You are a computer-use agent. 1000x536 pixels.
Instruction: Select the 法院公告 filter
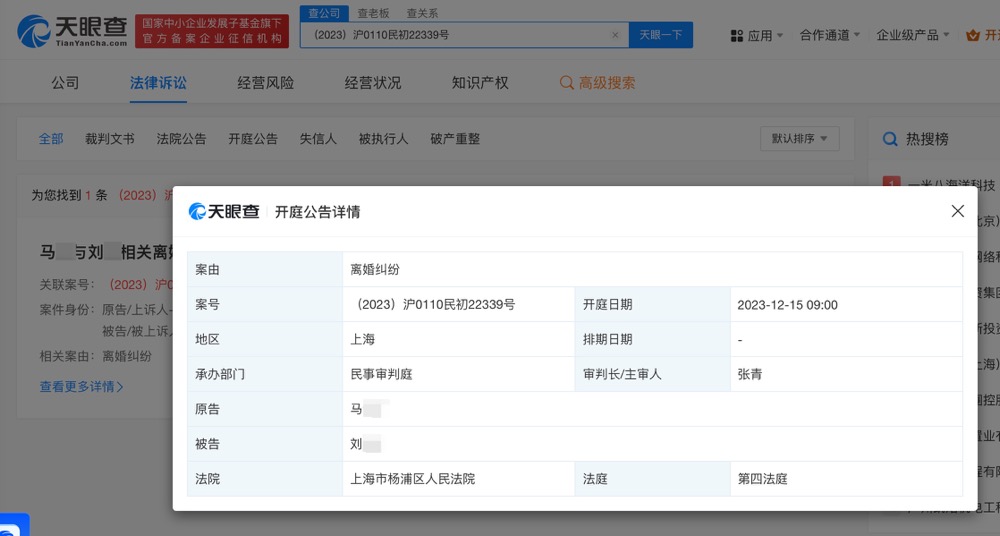pyautogui.click(x=181, y=139)
